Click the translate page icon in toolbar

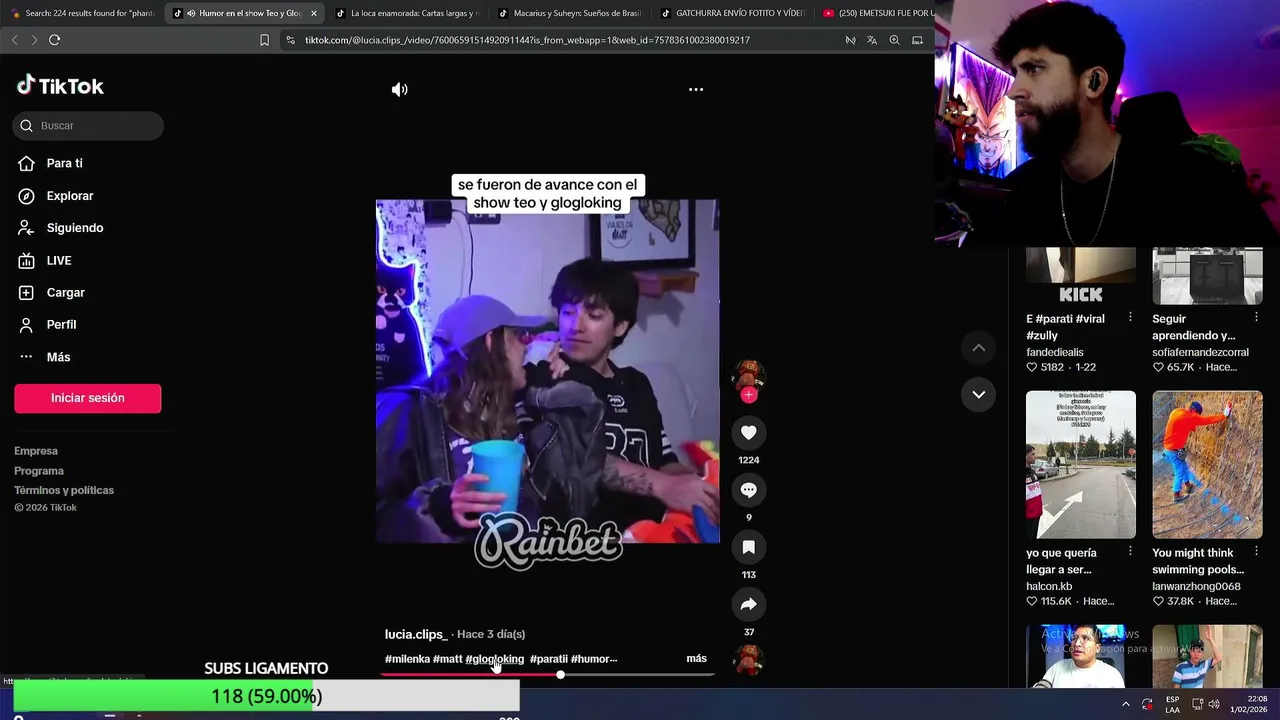coord(872,40)
